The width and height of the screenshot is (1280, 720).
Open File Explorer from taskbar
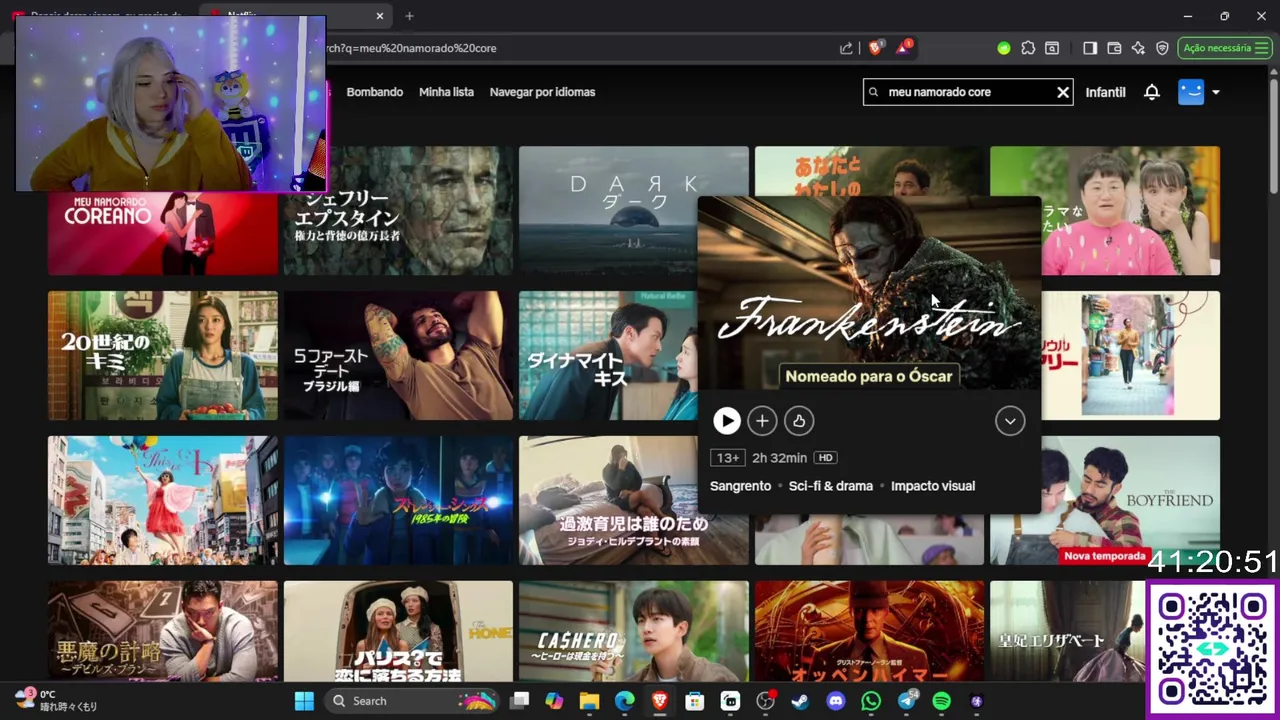pos(589,701)
